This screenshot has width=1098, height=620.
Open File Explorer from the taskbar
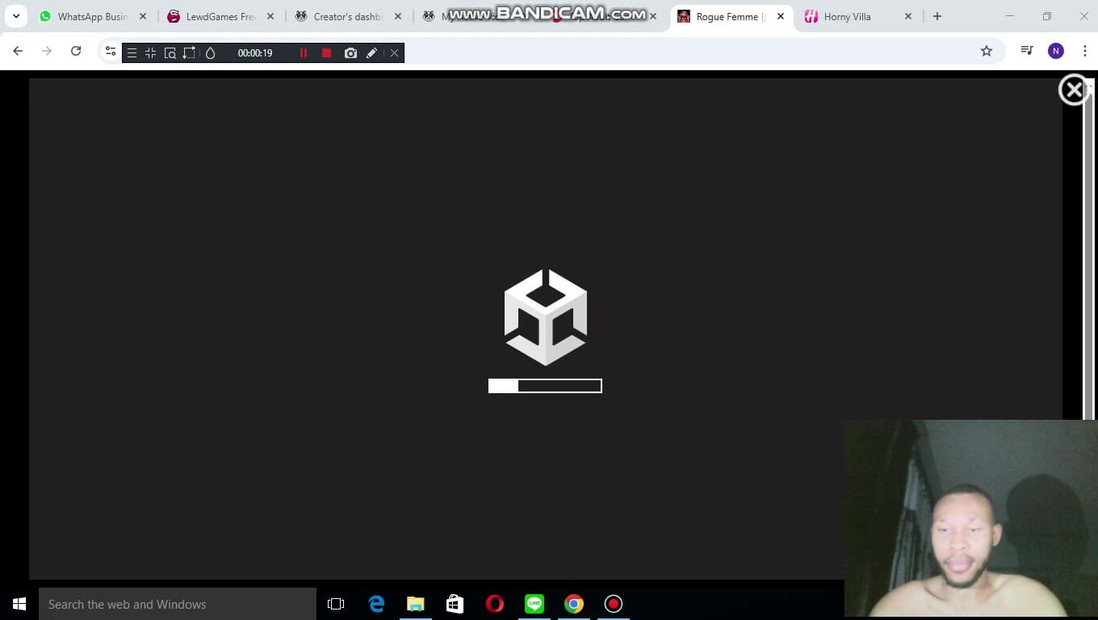[415, 604]
